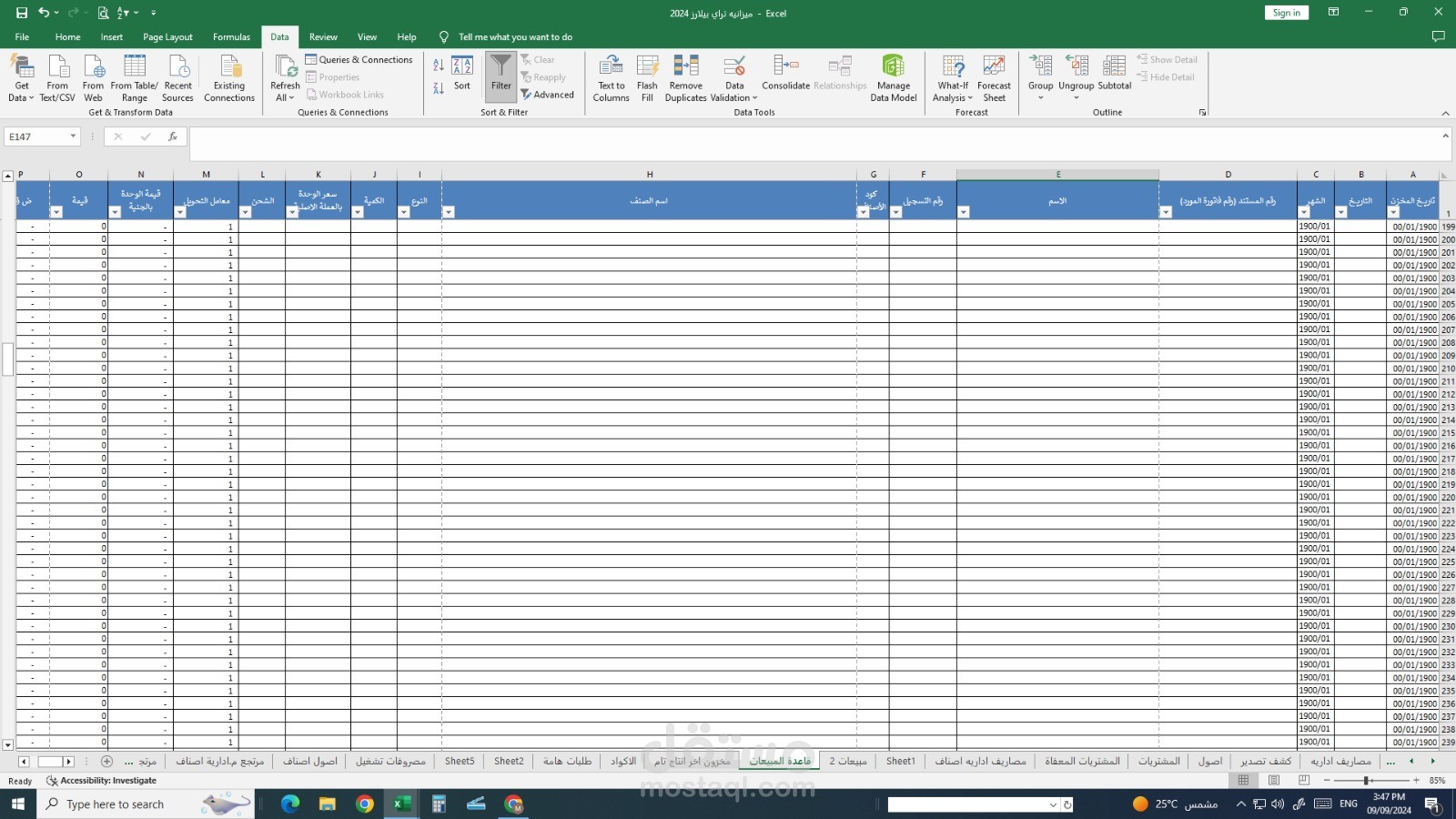This screenshot has height=819, width=1456.
Task: Open filter dropdown for column D header
Action: [1166, 212]
